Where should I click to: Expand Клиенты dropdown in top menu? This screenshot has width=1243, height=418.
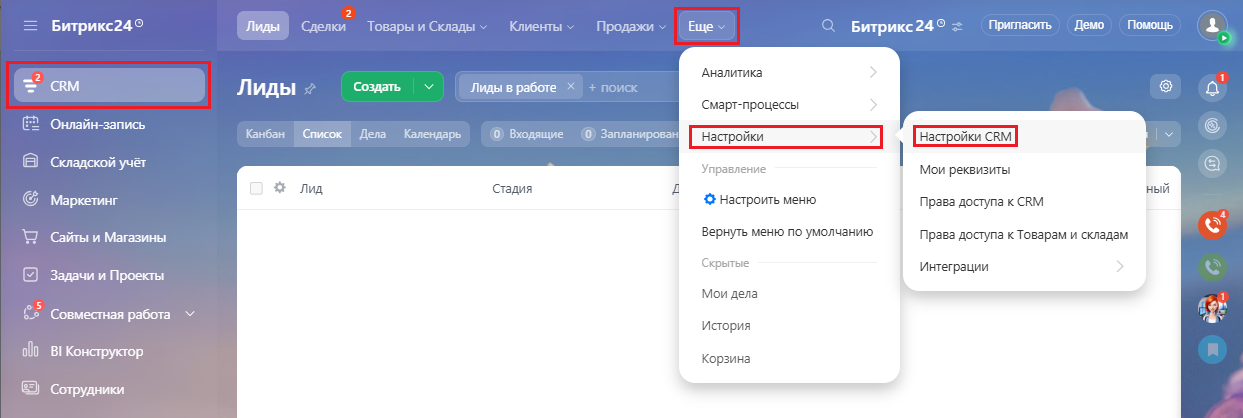pos(540,26)
